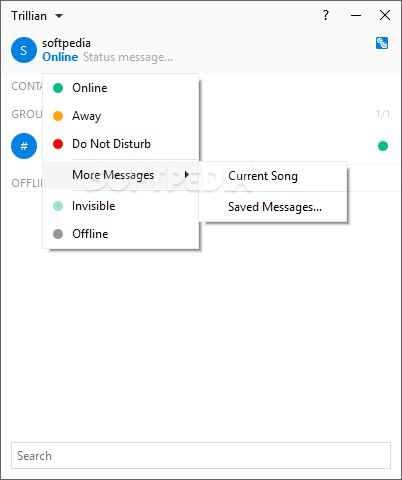Edit the Status message field
Viewport: 402px width, 480px height.
tap(128, 57)
